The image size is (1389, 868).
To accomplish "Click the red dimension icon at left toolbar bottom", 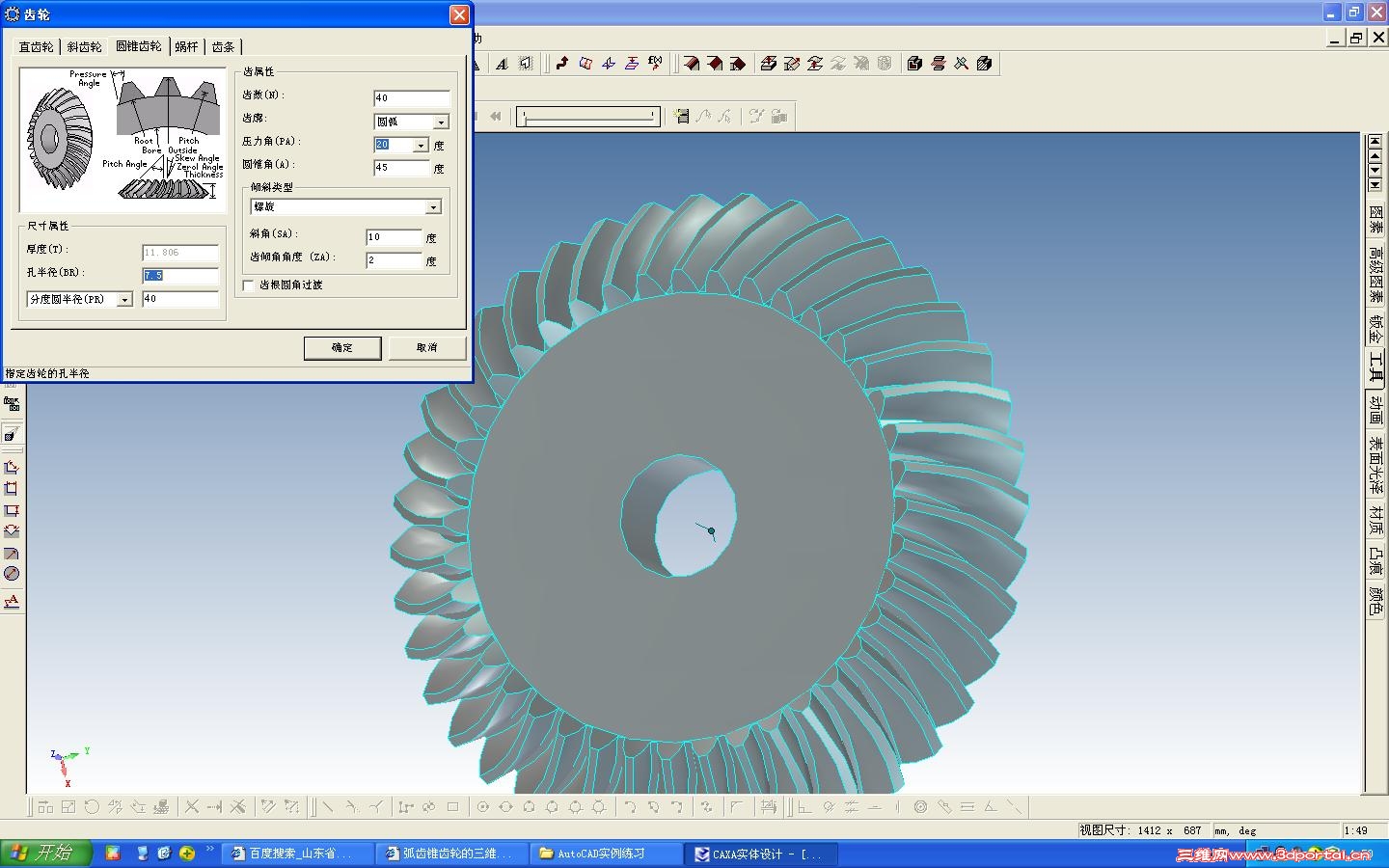I will pyautogui.click(x=12, y=601).
